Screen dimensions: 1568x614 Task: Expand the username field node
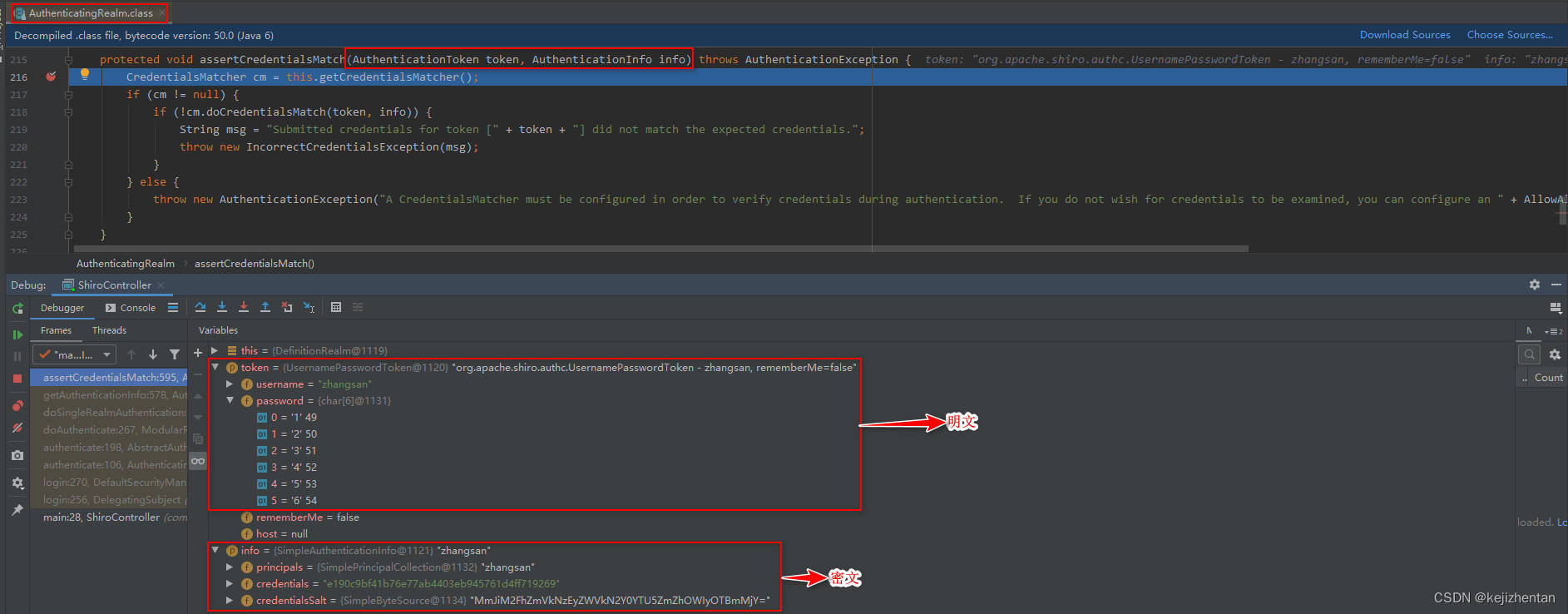point(230,384)
